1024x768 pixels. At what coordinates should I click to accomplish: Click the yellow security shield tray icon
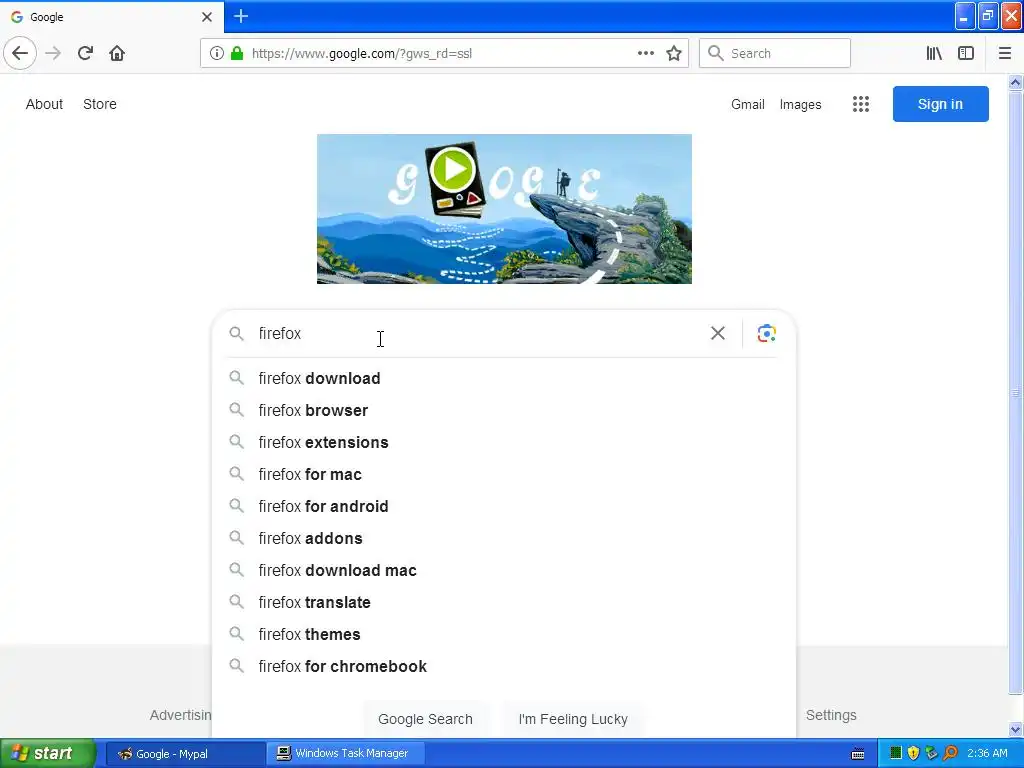[914, 753]
